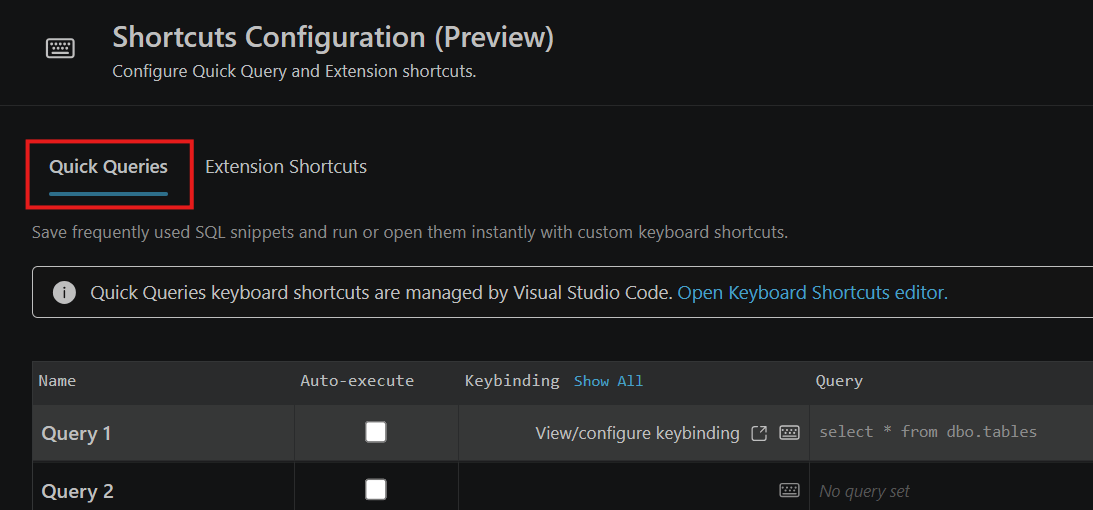Click View/configure keybinding for Query 1
Screen dimensions: 1093x510
click(637, 433)
